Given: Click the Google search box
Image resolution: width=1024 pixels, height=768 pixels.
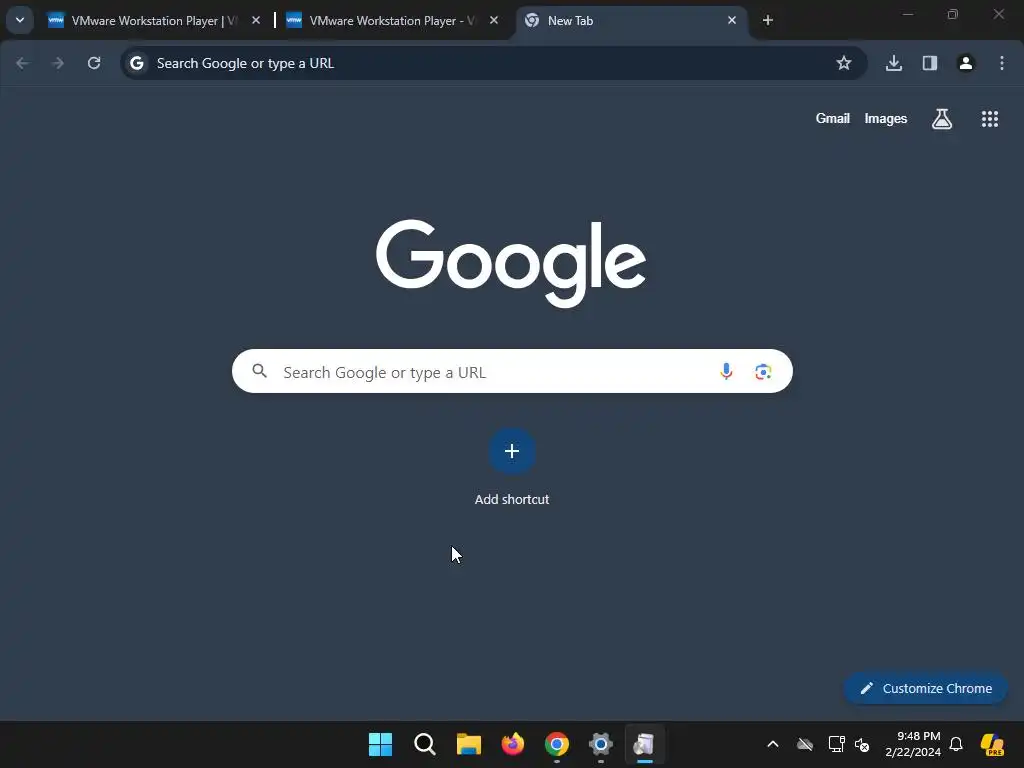Looking at the screenshot, I should tap(512, 372).
